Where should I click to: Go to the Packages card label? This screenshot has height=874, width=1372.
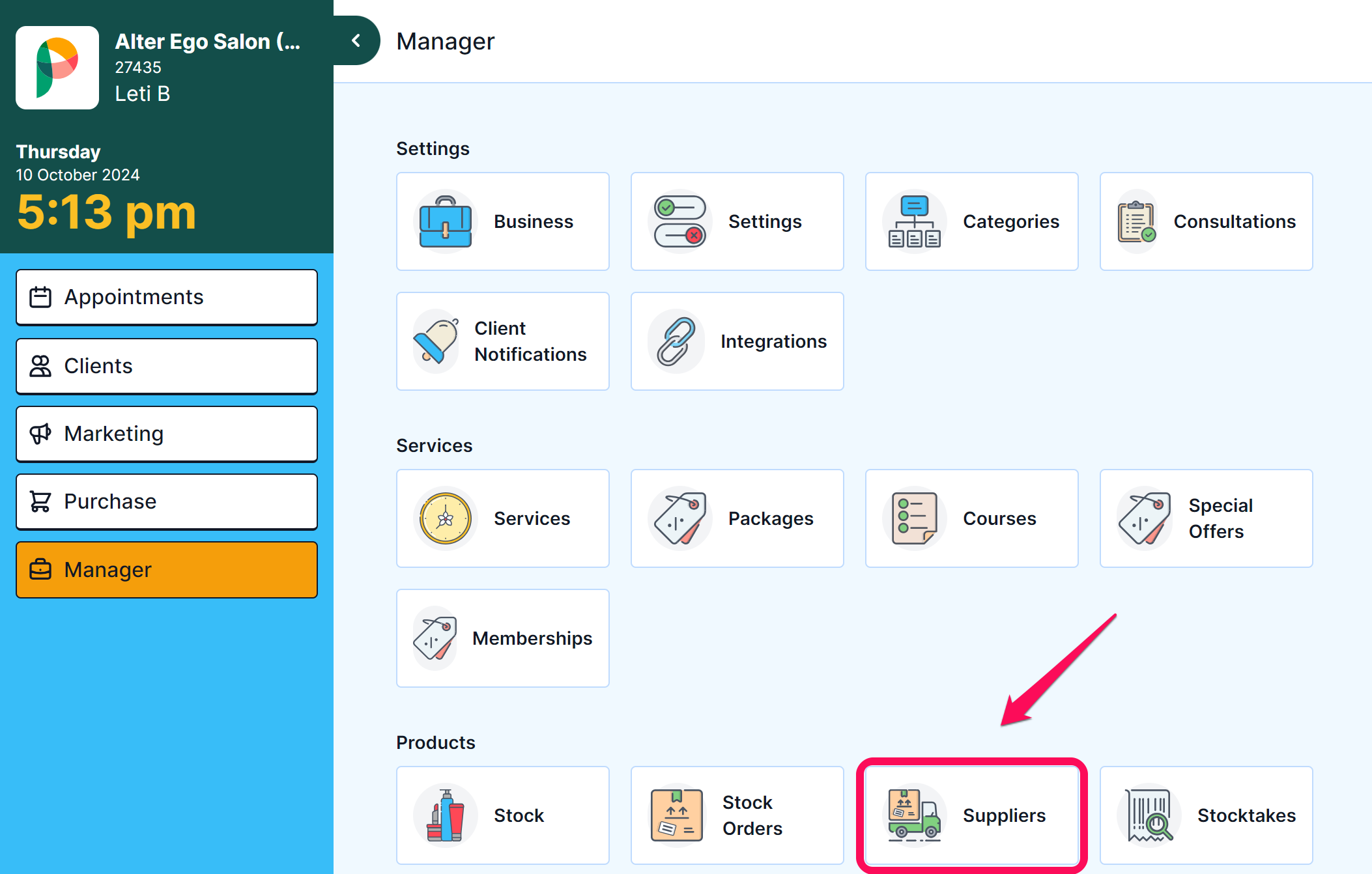[x=771, y=518]
